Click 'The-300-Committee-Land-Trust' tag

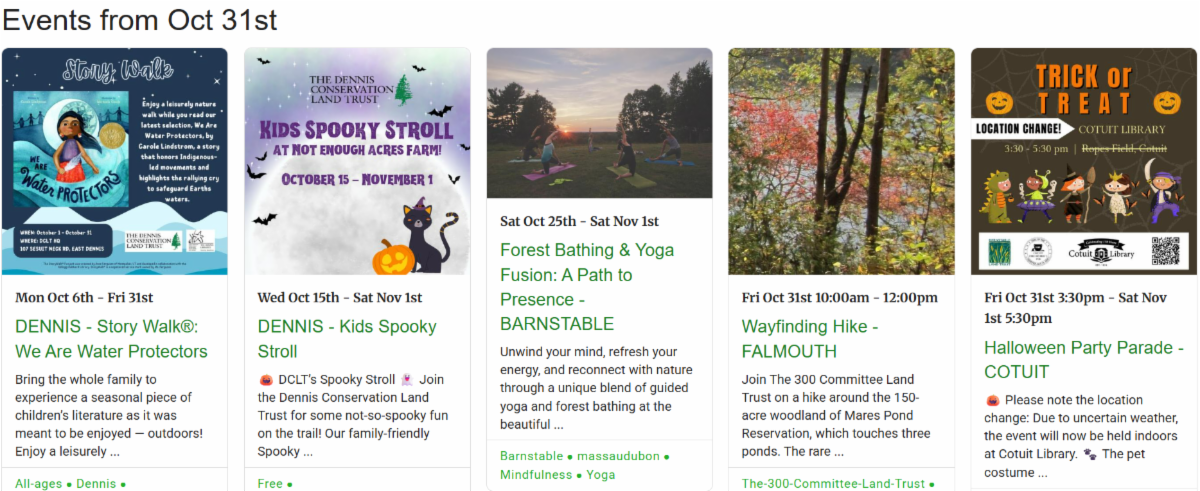pos(833,484)
